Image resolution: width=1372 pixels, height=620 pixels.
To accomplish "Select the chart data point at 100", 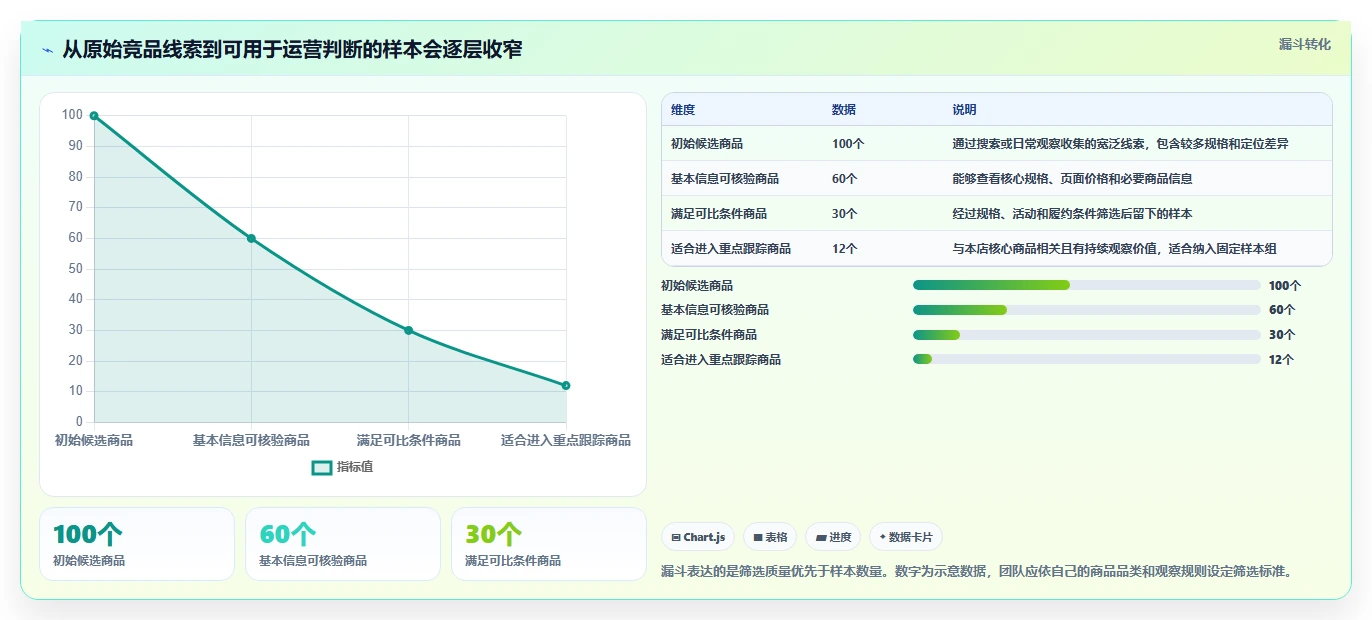I will 94,116.
